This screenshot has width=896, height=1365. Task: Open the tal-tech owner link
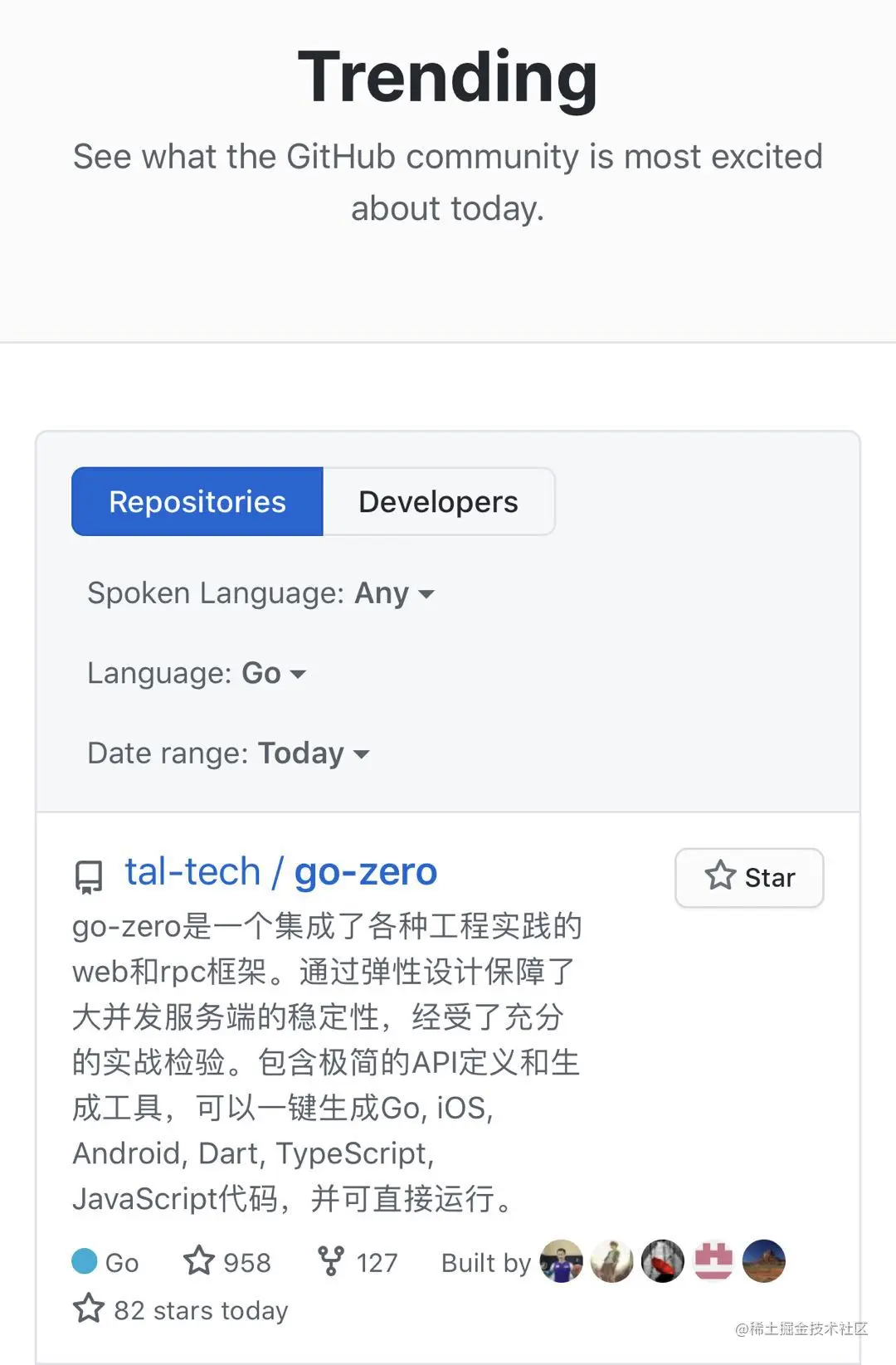[x=192, y=871]
